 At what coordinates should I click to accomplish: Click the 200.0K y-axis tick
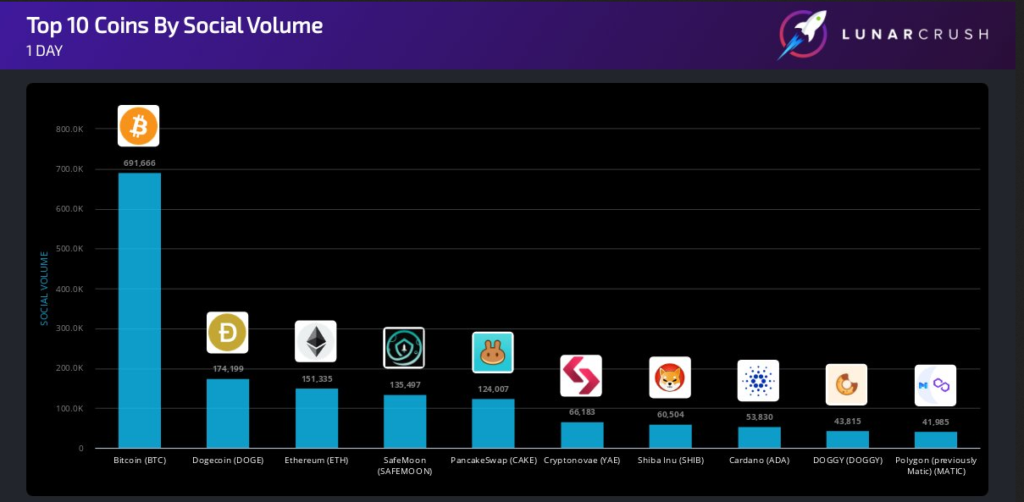[70, 368]
